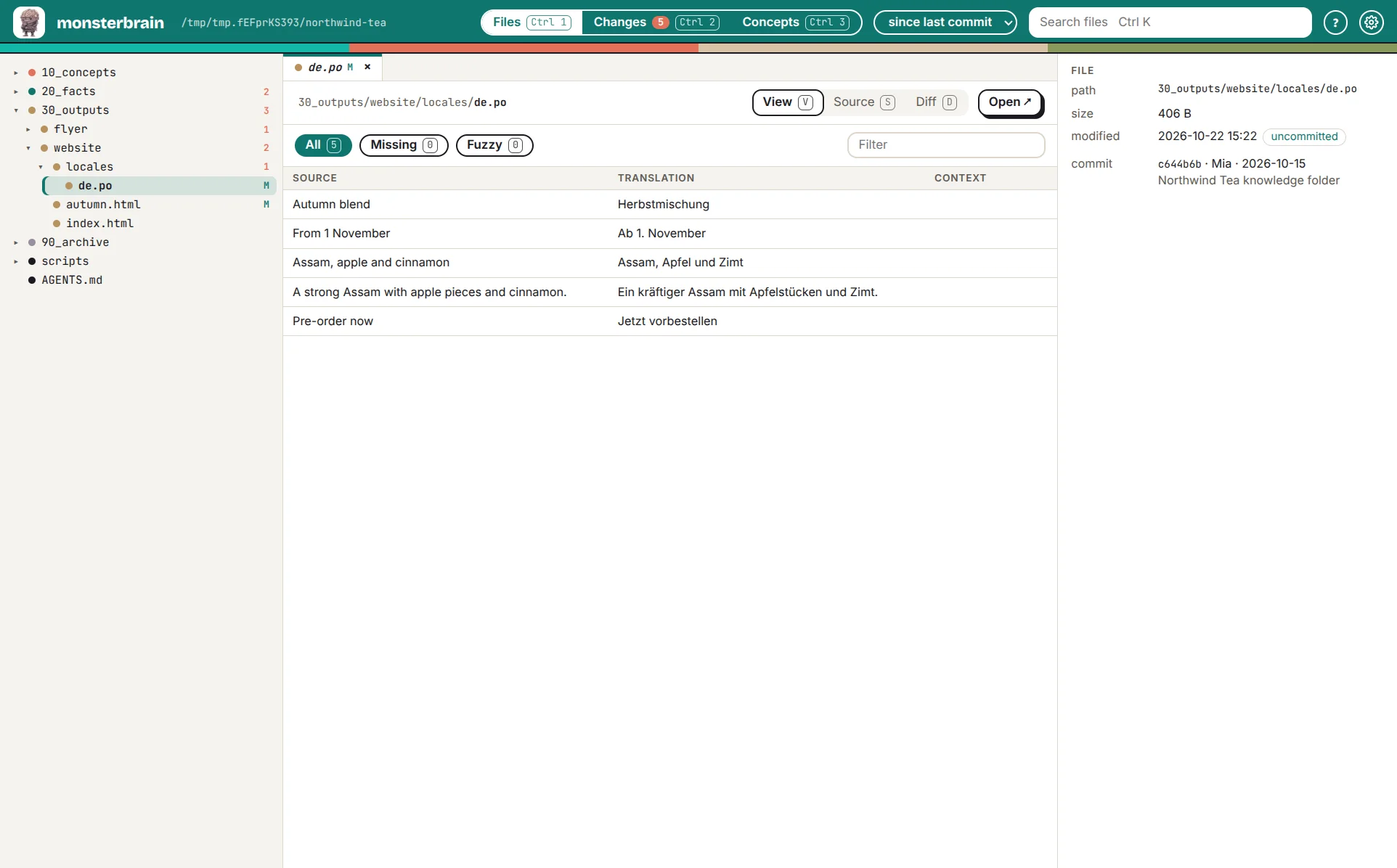Expand the 10_concepts folder arrow
1397x868 pixels.
16,73
